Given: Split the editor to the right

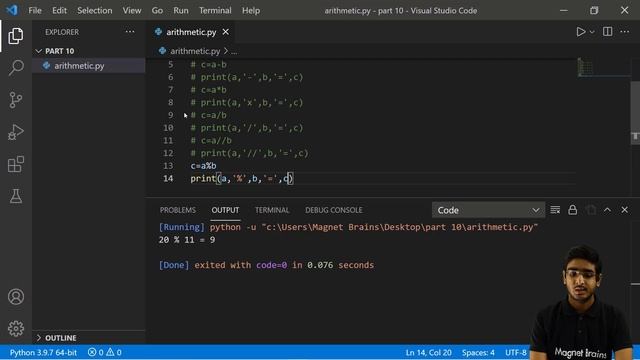Looking at the screenshot, I should (x=607, y=32).
